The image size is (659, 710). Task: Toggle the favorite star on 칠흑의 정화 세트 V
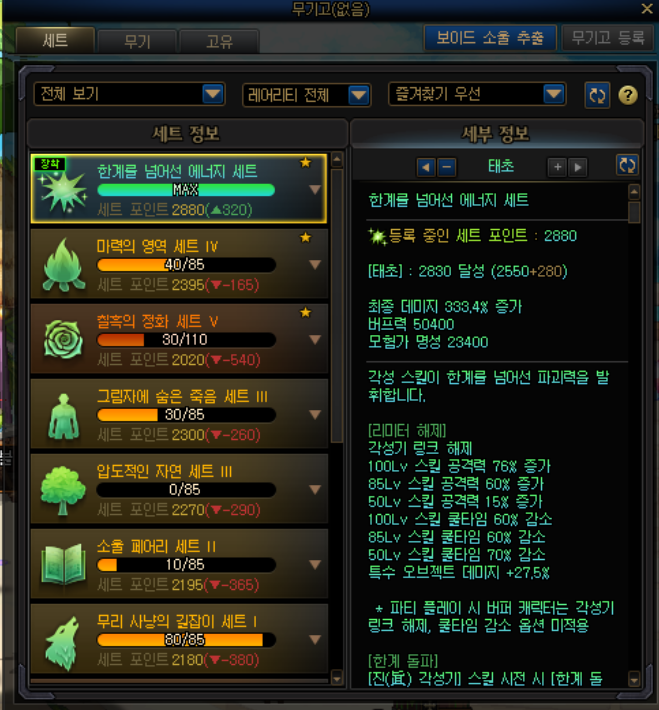(306, 312)
